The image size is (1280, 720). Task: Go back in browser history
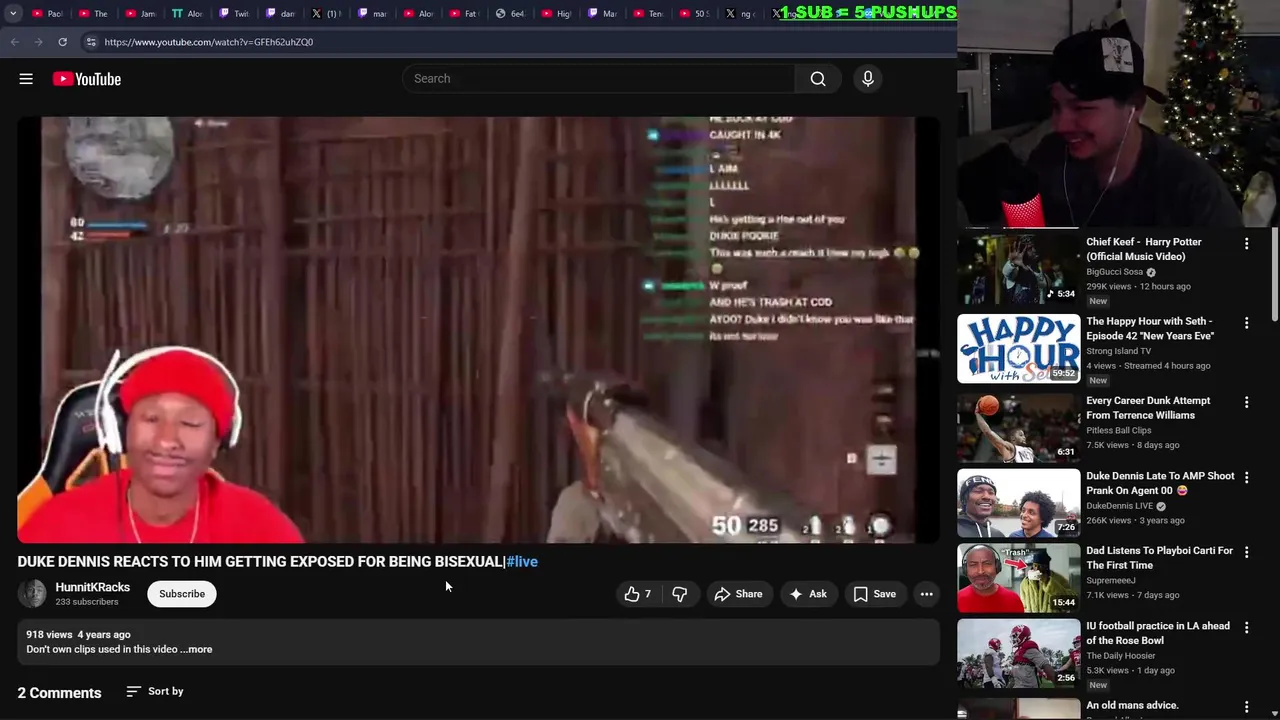(x=14, y=42)
